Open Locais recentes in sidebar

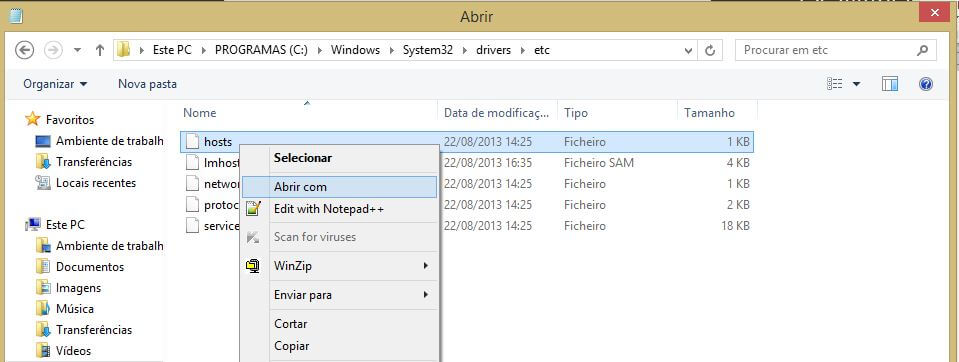coord(96,183)
